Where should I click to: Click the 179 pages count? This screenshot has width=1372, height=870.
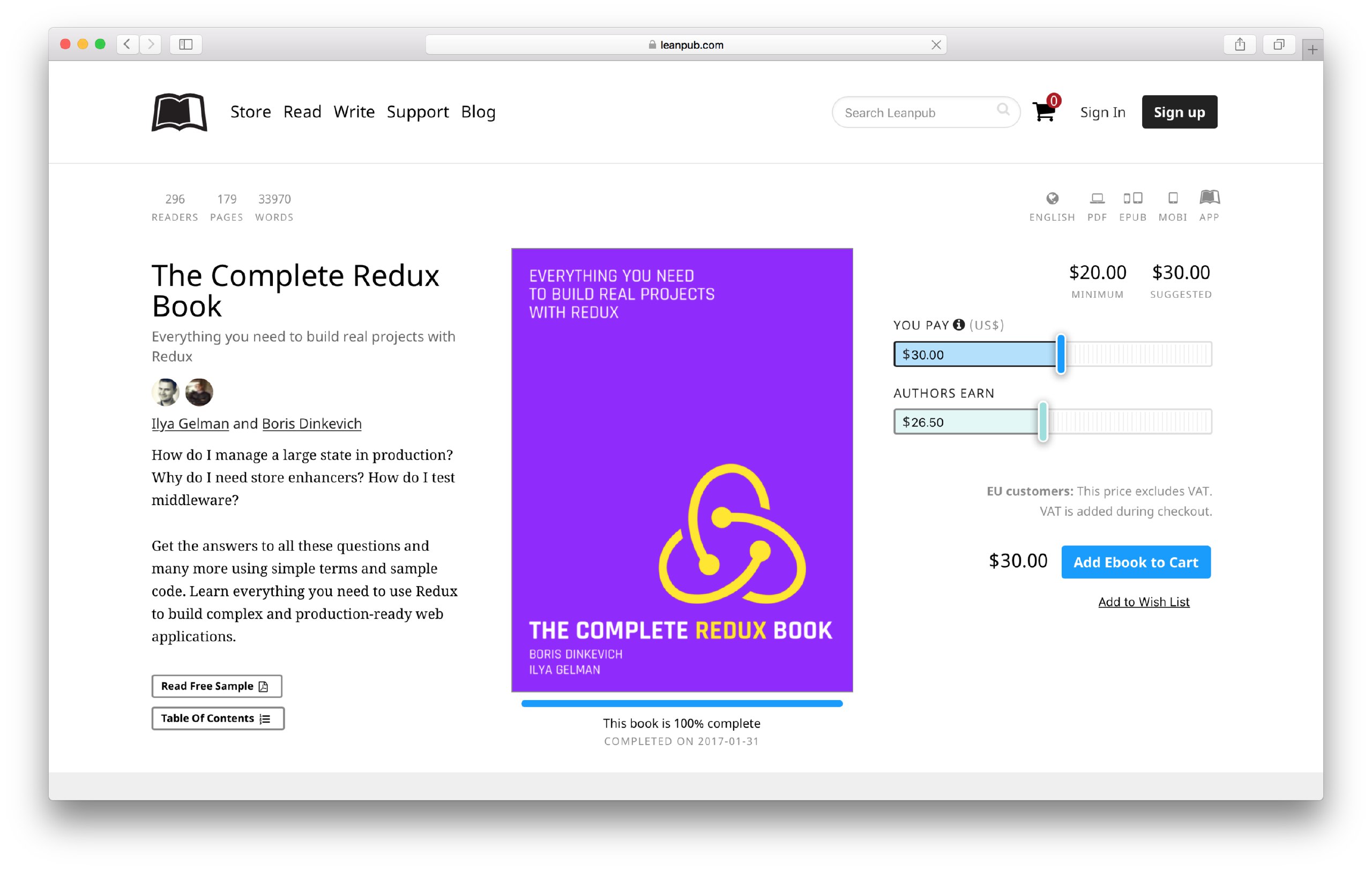[x=226, y=199]
